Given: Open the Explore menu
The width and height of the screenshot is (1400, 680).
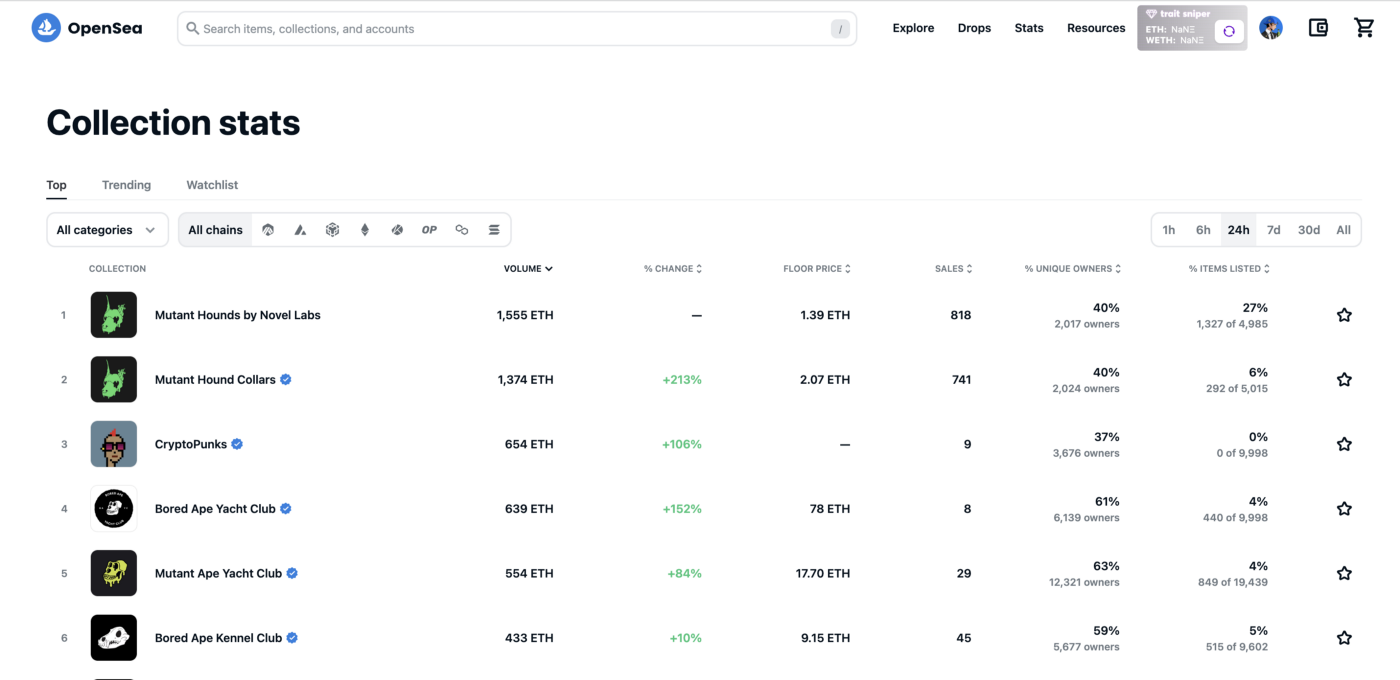Looking at the screenshot, I should [x=913, y=28].
